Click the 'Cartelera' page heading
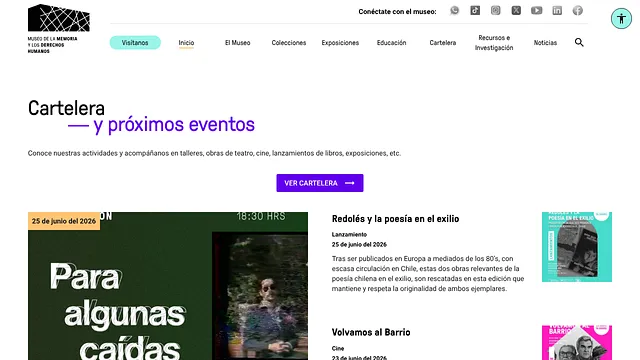This screenshot has height=360, width=640. (66, 108)
